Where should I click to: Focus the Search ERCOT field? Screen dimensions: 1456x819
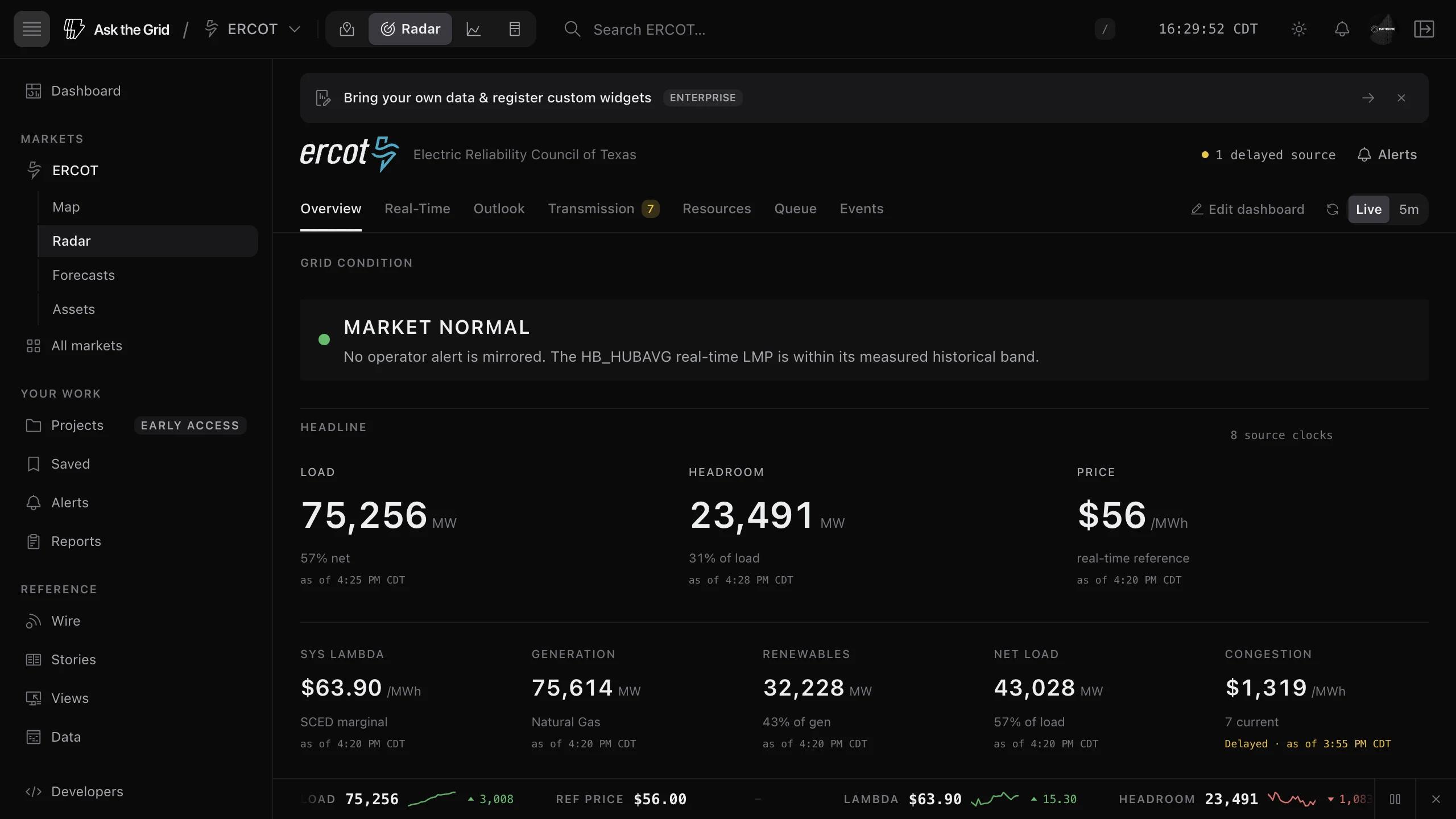[839, 29]
